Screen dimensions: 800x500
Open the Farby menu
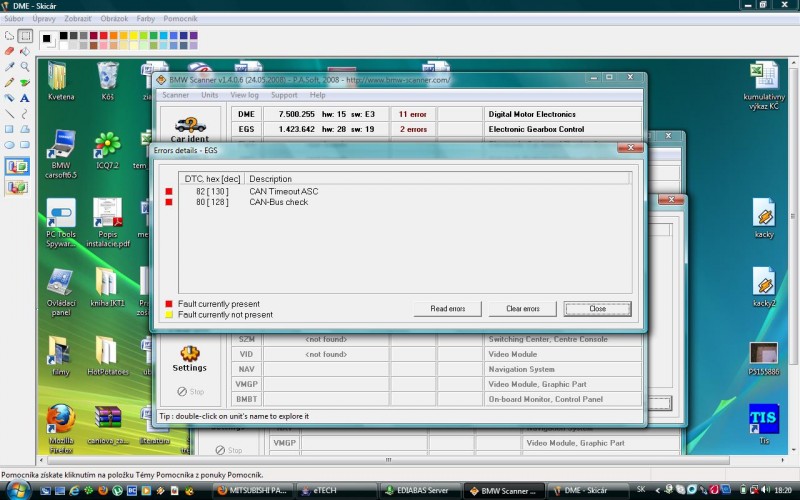(x=145, y=18)
